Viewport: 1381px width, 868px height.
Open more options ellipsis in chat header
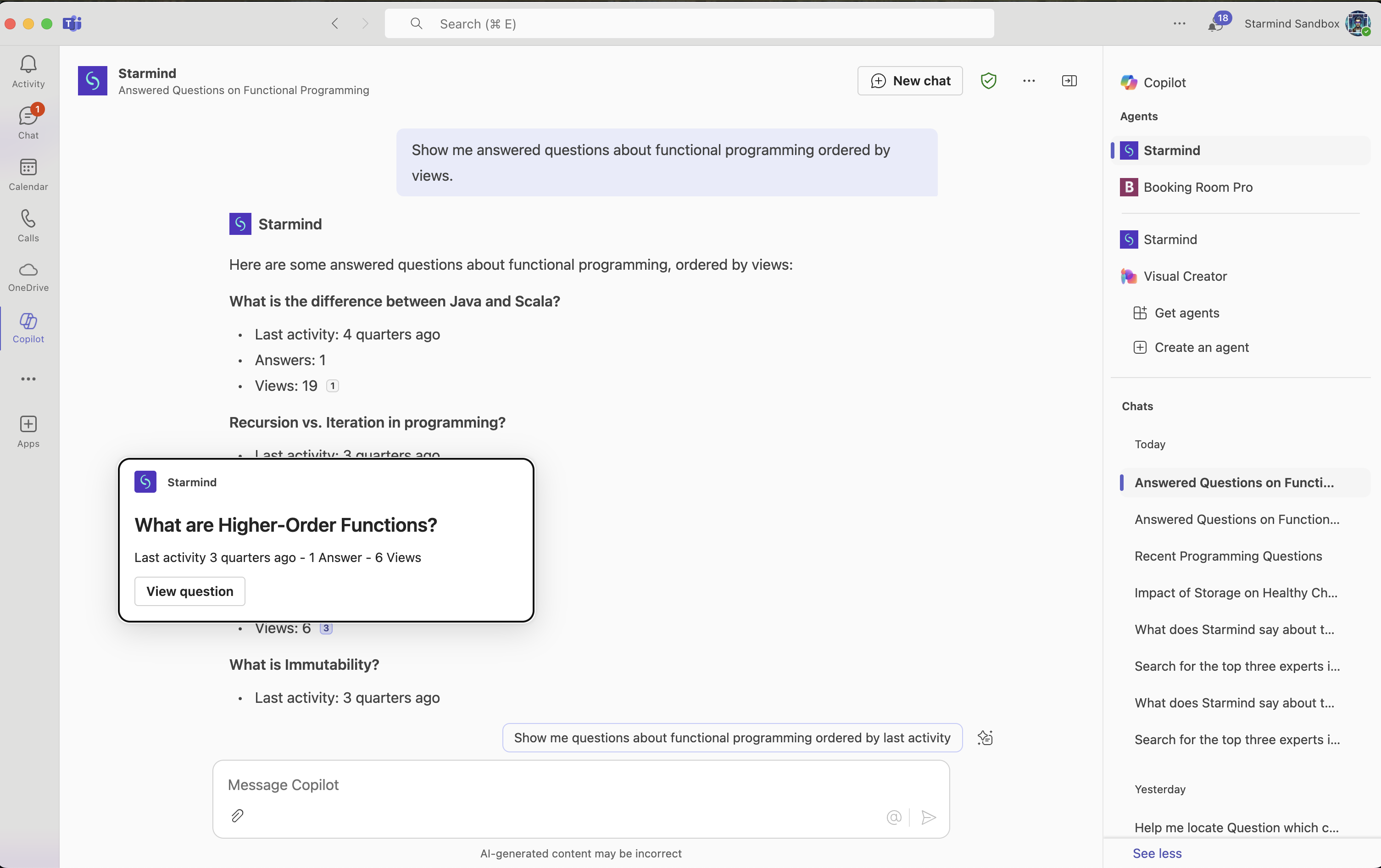pyautogui.click(x=1029, y=81)
